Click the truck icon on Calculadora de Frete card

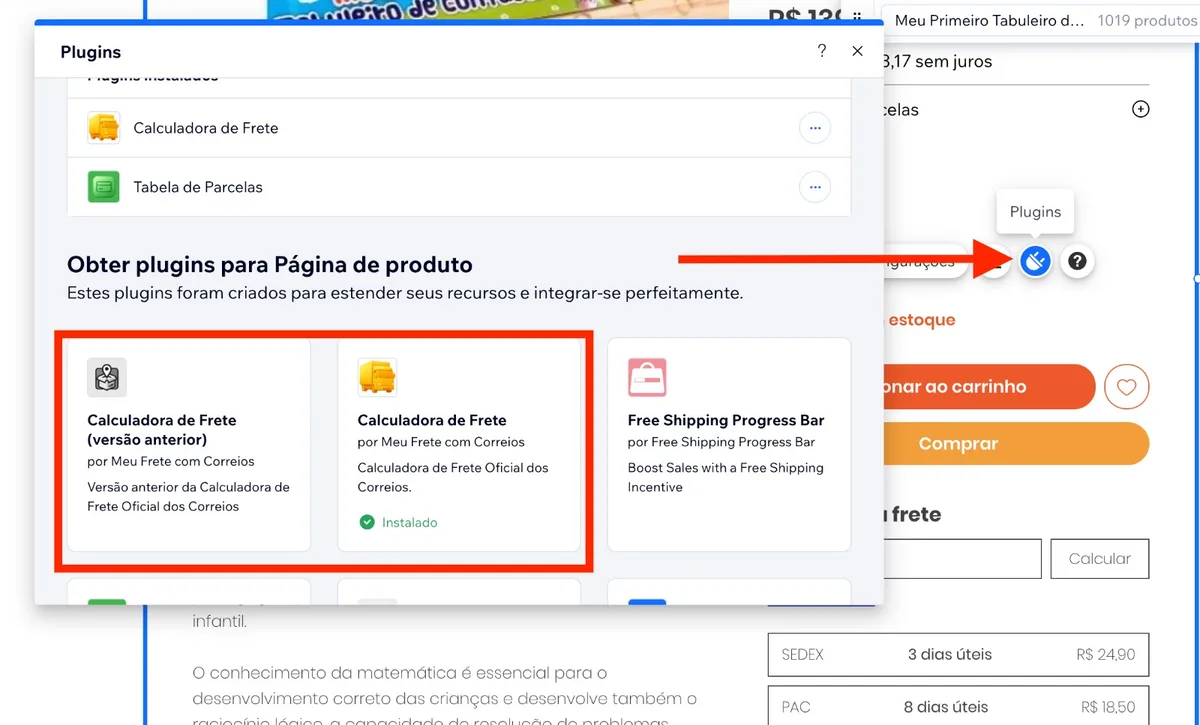(378, 378)
